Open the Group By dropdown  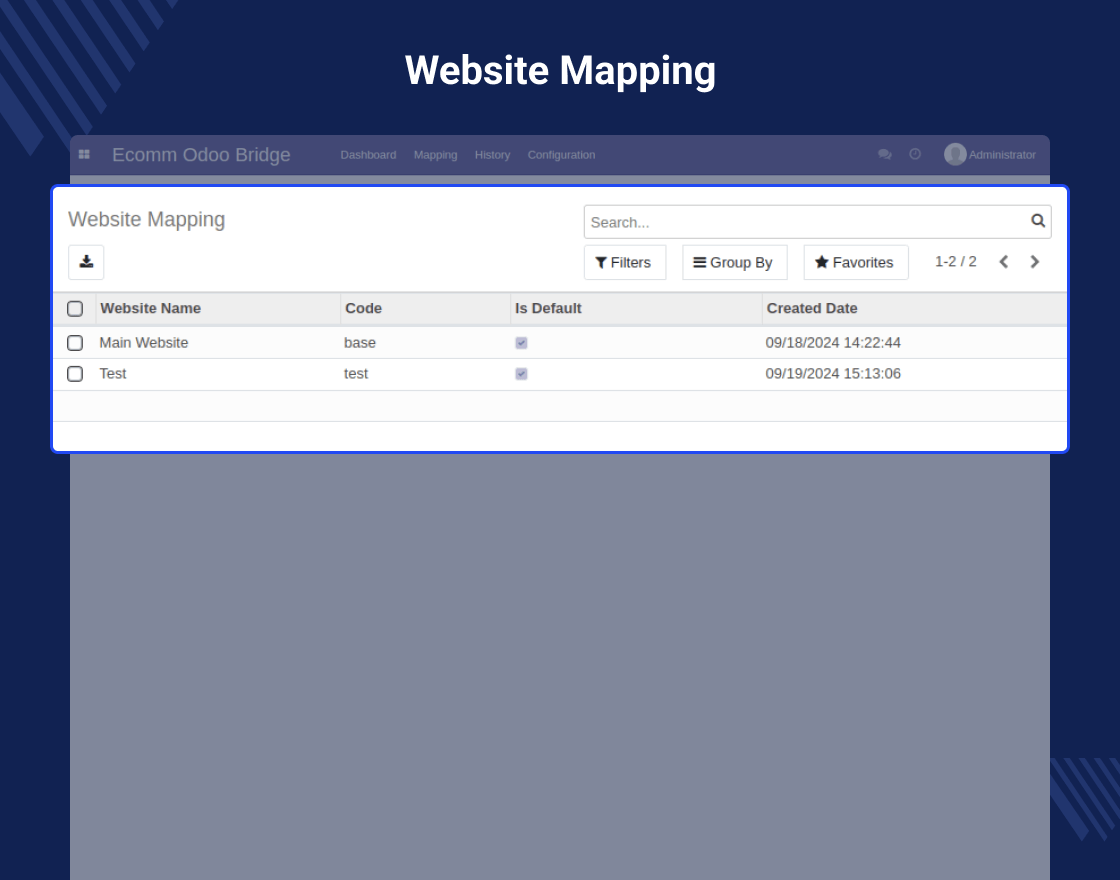(735, 262)
